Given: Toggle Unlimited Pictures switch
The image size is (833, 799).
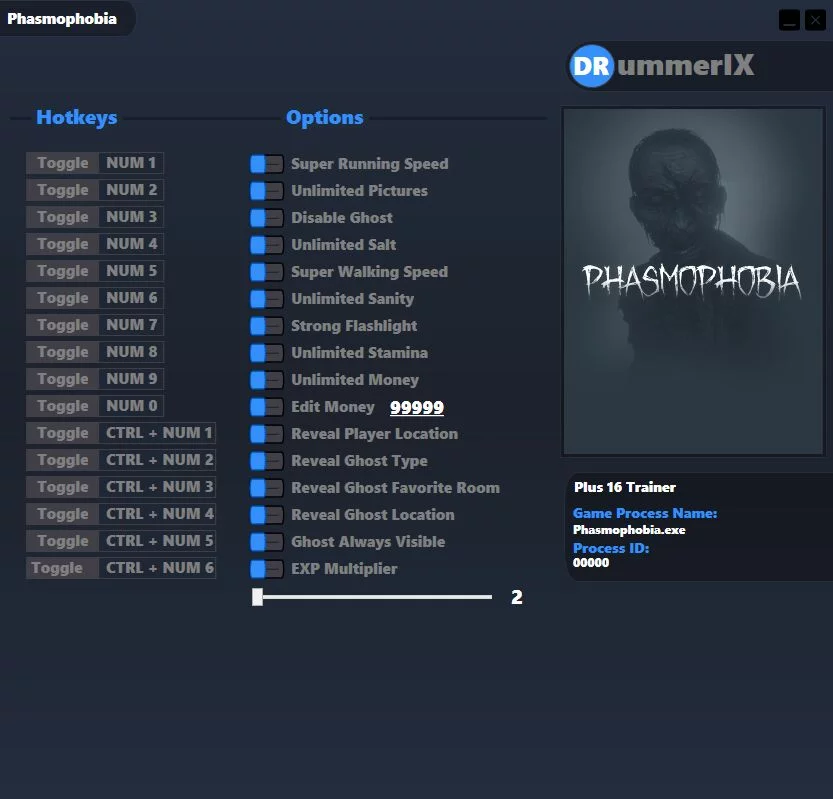Looking at the screenshot, I should coord(267,191).
